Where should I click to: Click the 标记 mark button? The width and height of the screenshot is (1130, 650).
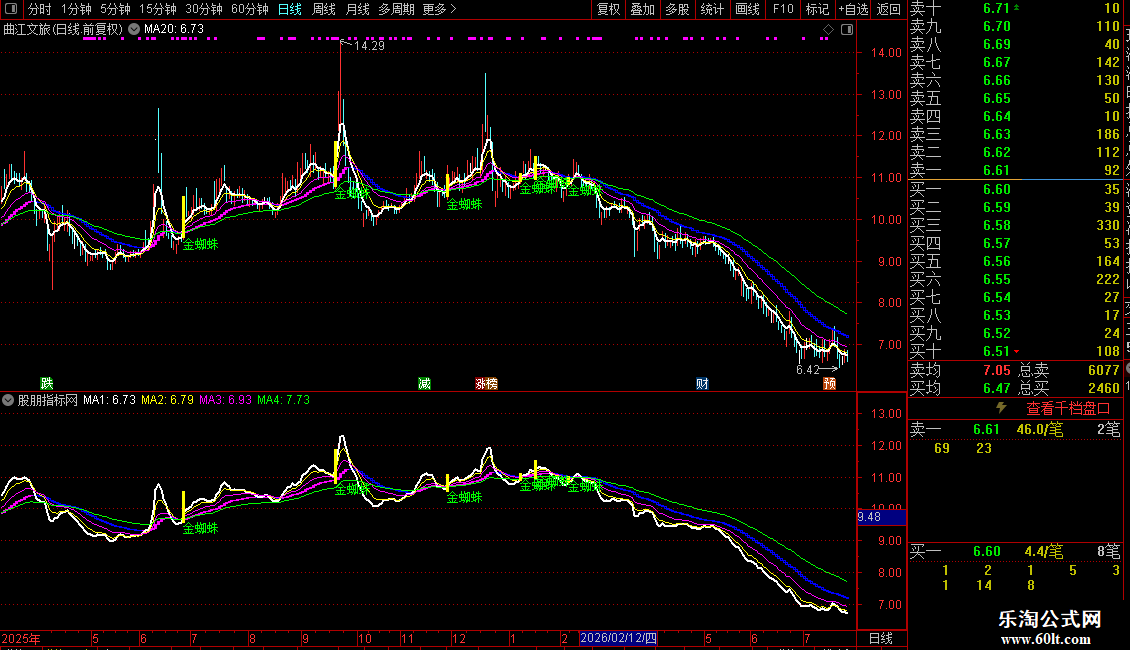[x=817, y=9]
